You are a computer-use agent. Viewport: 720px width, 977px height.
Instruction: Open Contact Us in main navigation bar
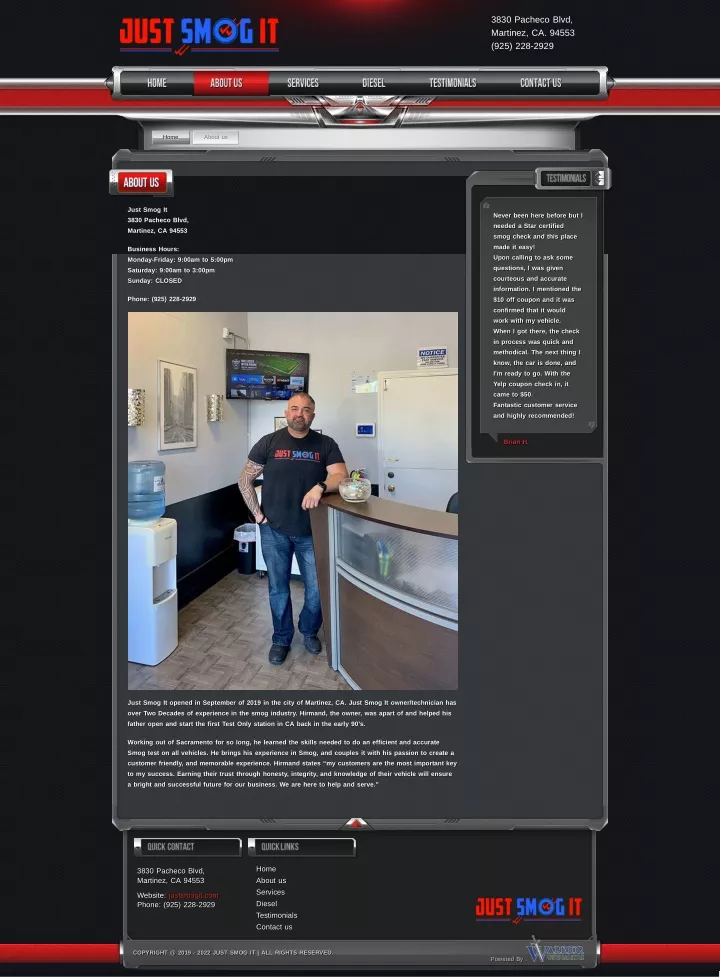(541, 83)
